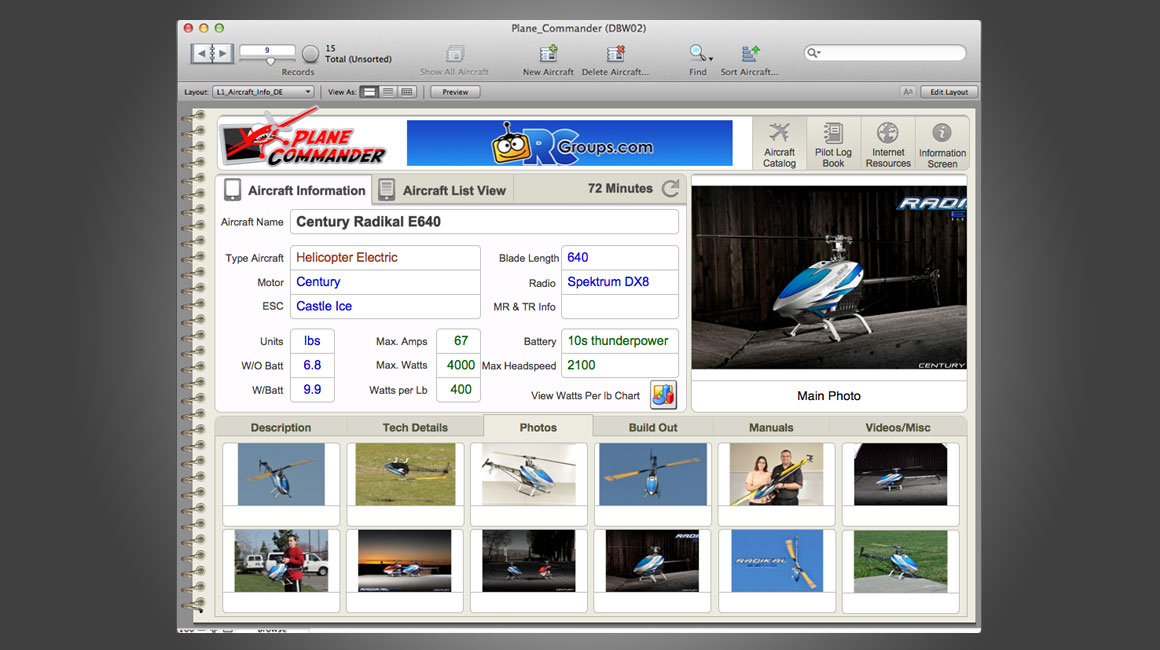The image size is (1160, 650).
Task: Open the Videos/Misc tab
Action: click(x=897, y=427)
